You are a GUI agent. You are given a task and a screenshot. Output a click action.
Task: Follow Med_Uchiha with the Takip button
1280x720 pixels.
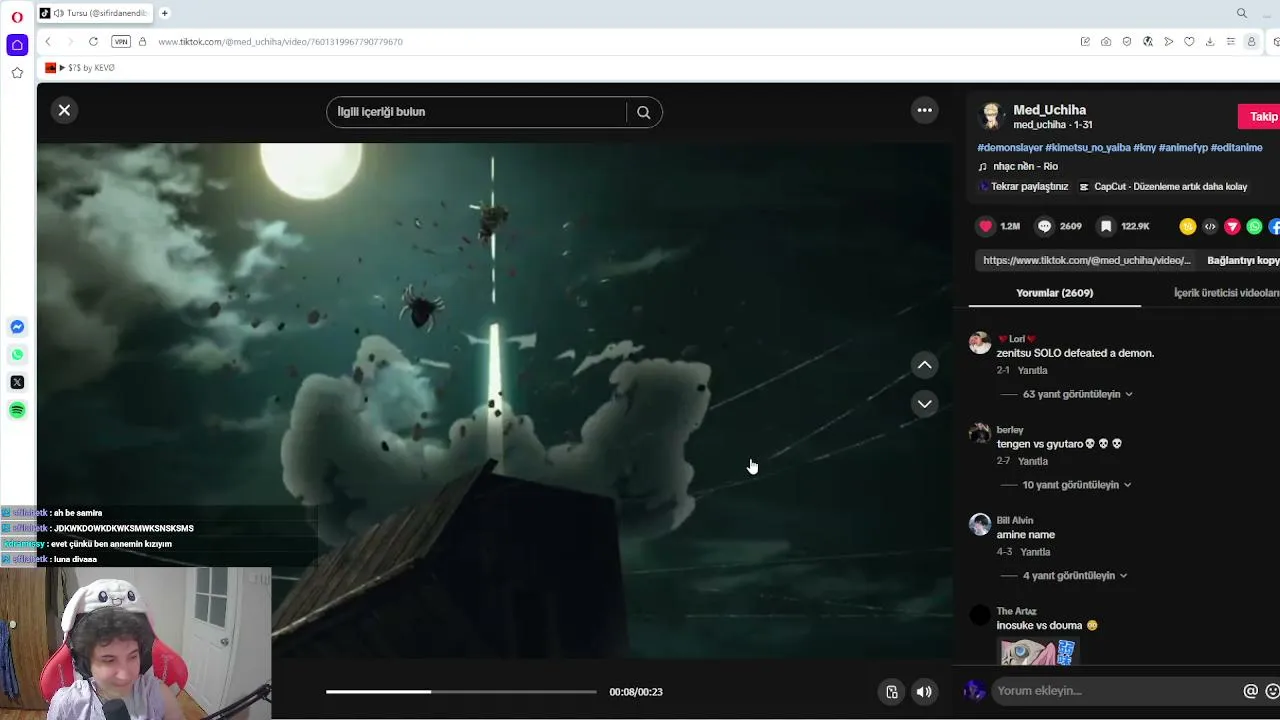tap(1261, 117)
